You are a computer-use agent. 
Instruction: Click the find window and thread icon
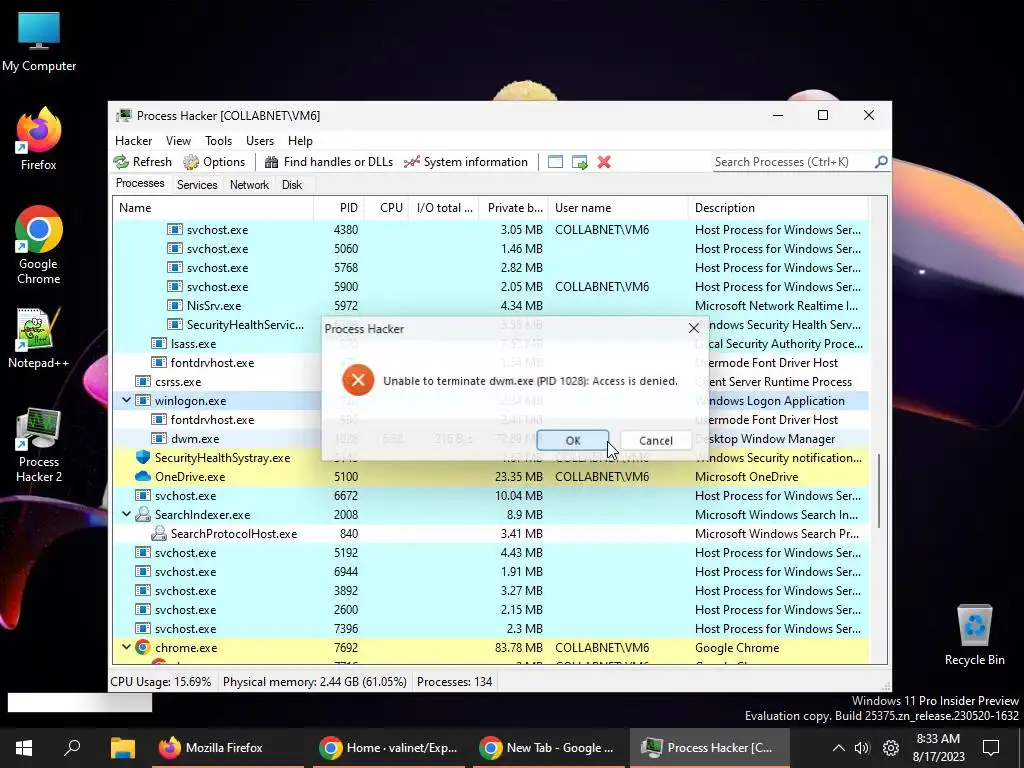(x=579, y=162)
